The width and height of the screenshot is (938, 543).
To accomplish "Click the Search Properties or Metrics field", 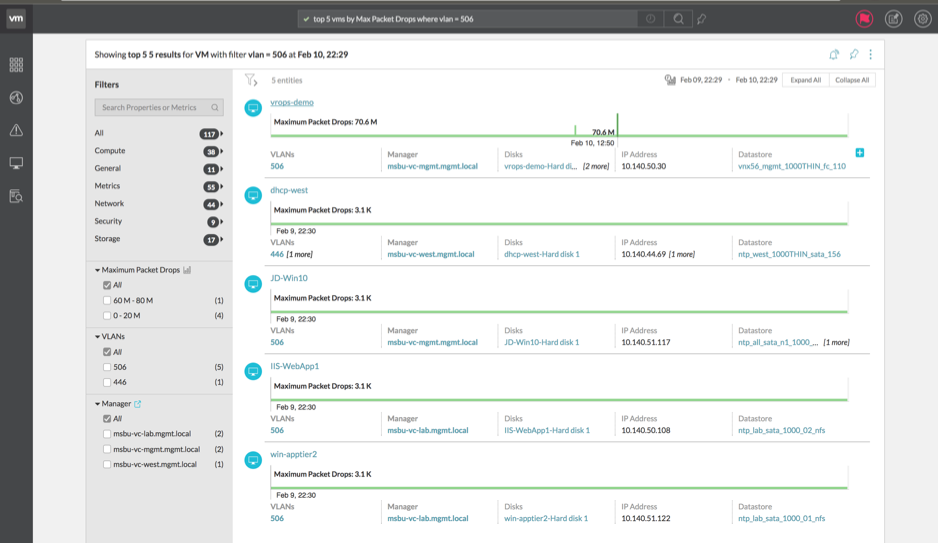I will 152,107.
